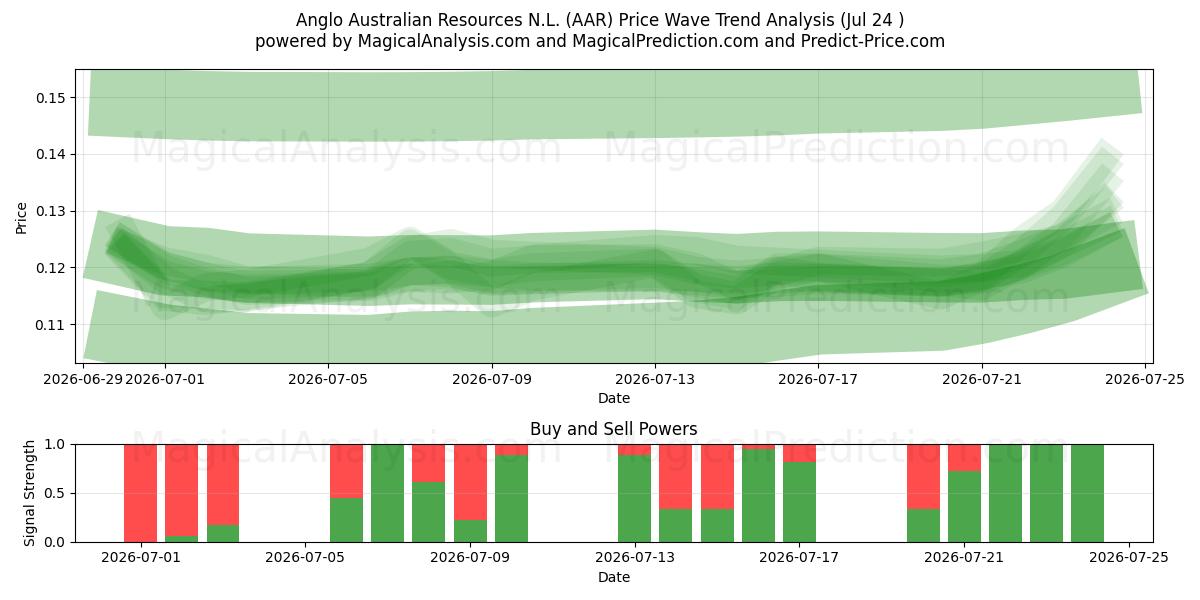Click the 2026-07-17 date under the Buy and Sell chart
1200x600 pixels.
(x=800, y=558)
